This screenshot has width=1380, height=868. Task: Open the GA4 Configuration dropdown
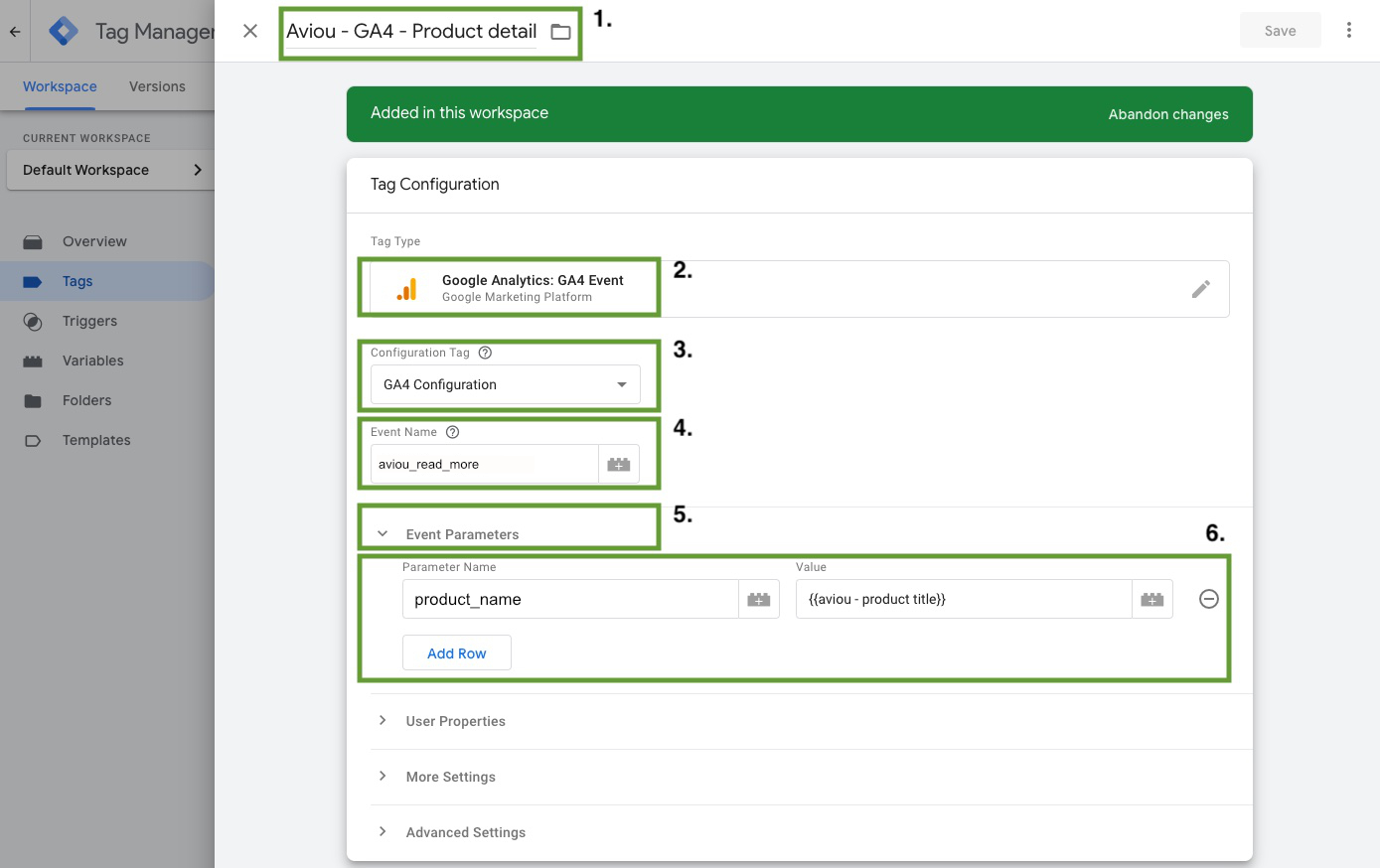(506, 384)
